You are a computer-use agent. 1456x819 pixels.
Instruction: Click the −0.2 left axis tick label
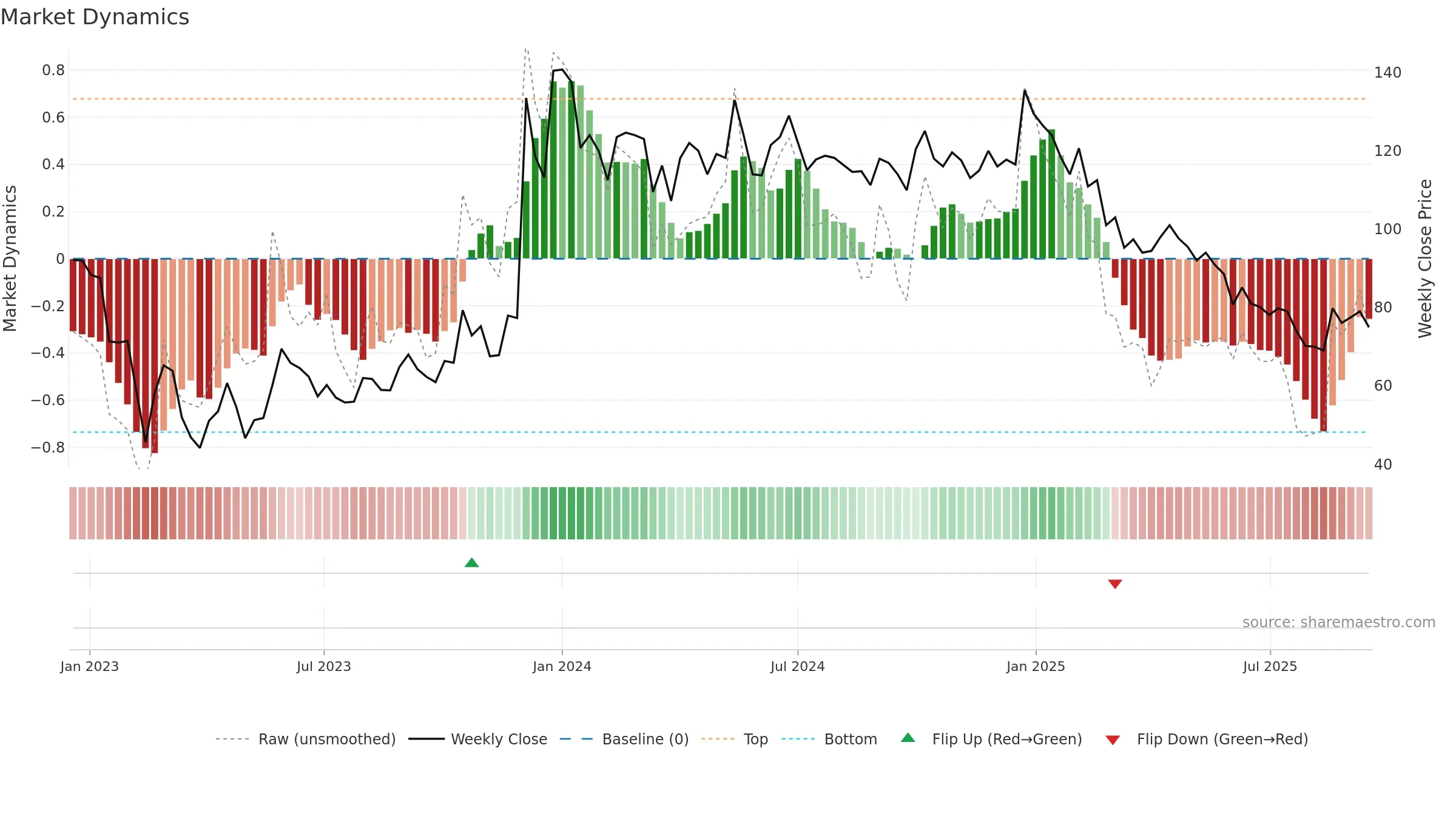(x=48, y=306)
